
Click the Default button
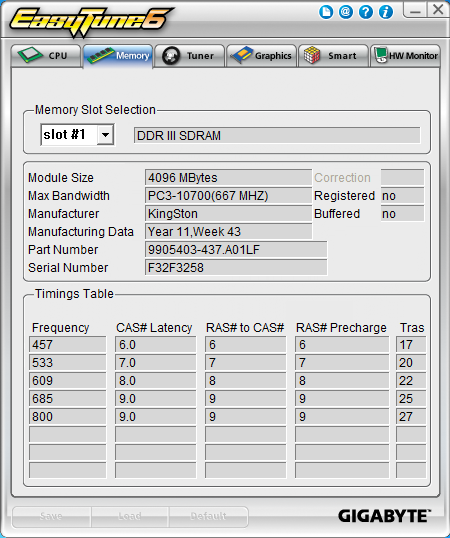coord(208,516)
